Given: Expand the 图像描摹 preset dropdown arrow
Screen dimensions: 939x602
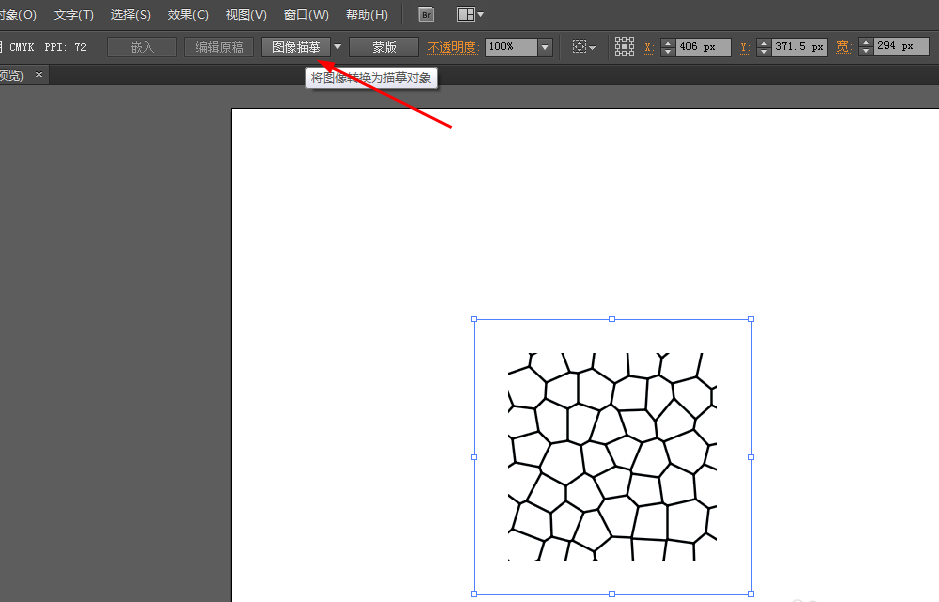Looking at the screenshot, I should pyautogui.click(x=338, y=47).
